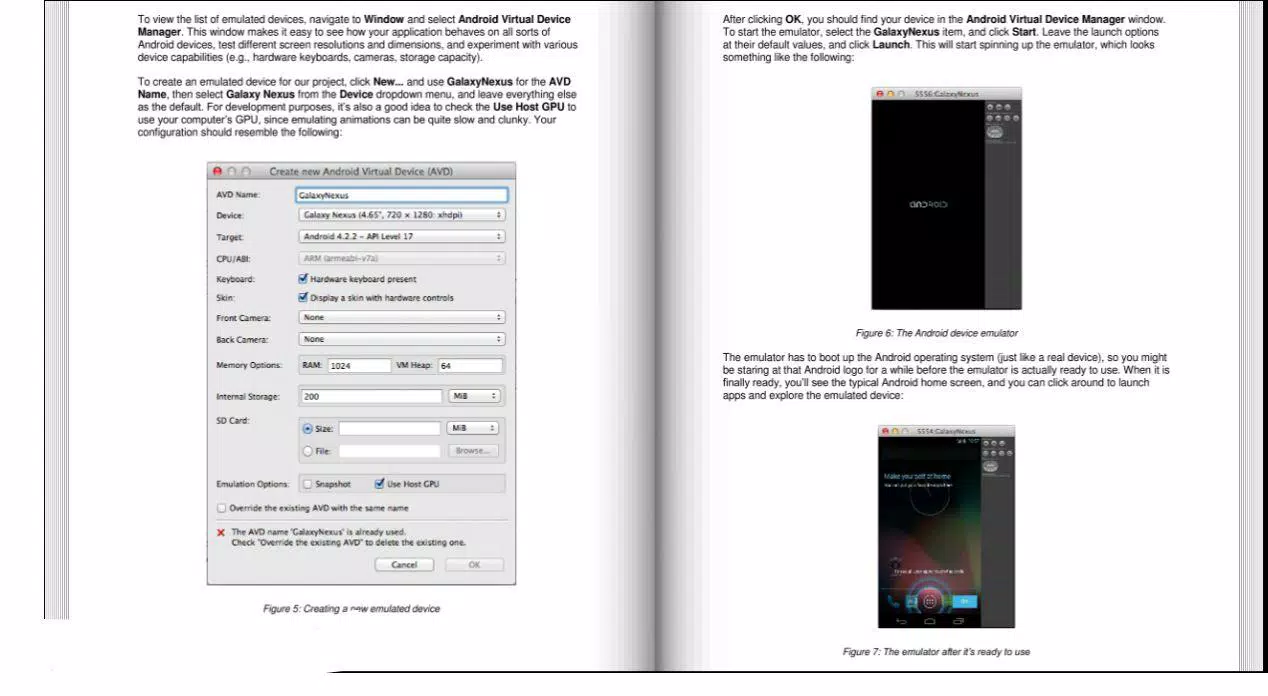Click the Browse... button for SD card file

point(473,451)
